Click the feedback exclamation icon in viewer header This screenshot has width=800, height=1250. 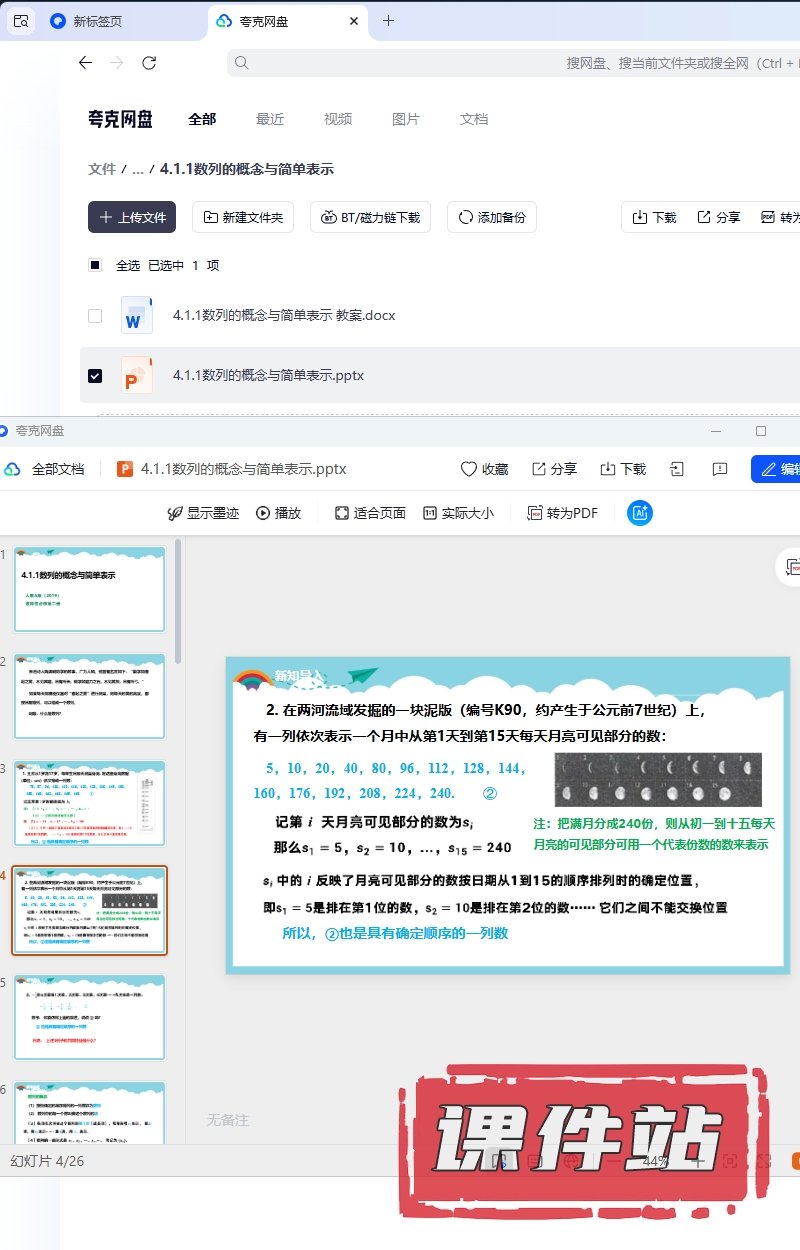pos(719,469)
